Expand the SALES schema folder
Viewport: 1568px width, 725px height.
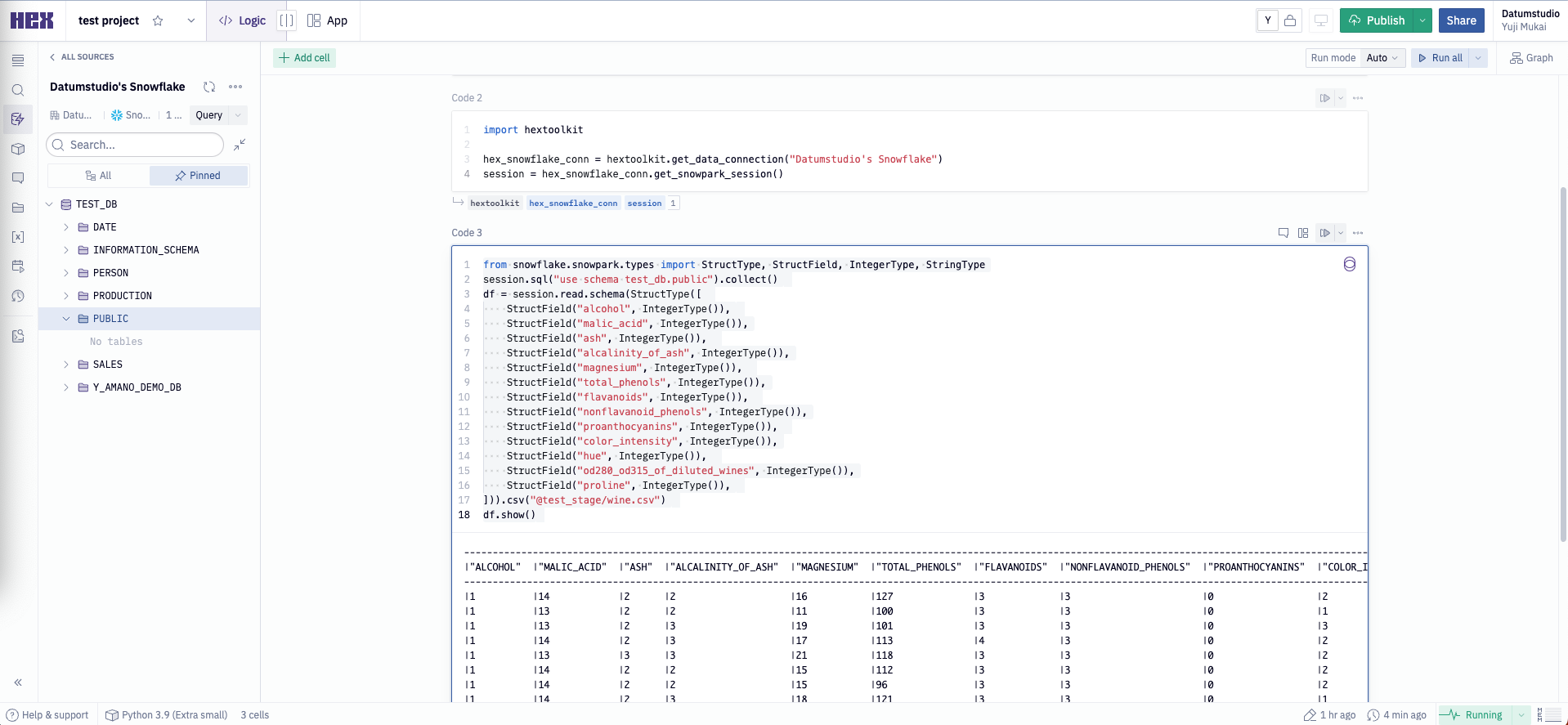pyautogui.click(x=66, y=365)
